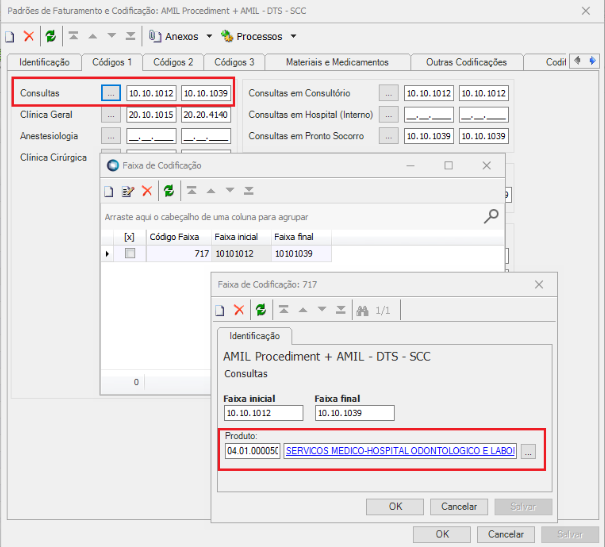Click red Delete X in Faixa de Codificação list window
The width and height of the screenshot is (605, 547).
pos(147,191)
